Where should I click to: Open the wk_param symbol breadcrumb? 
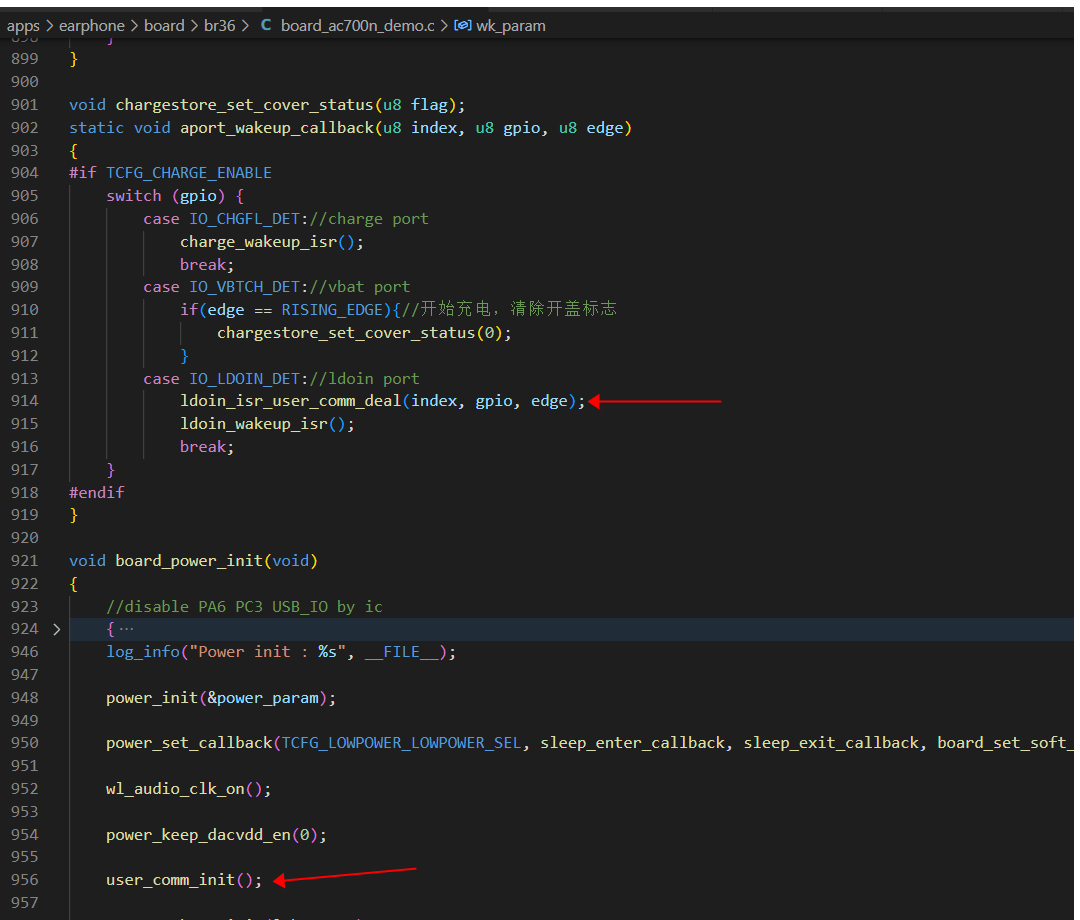510,26
